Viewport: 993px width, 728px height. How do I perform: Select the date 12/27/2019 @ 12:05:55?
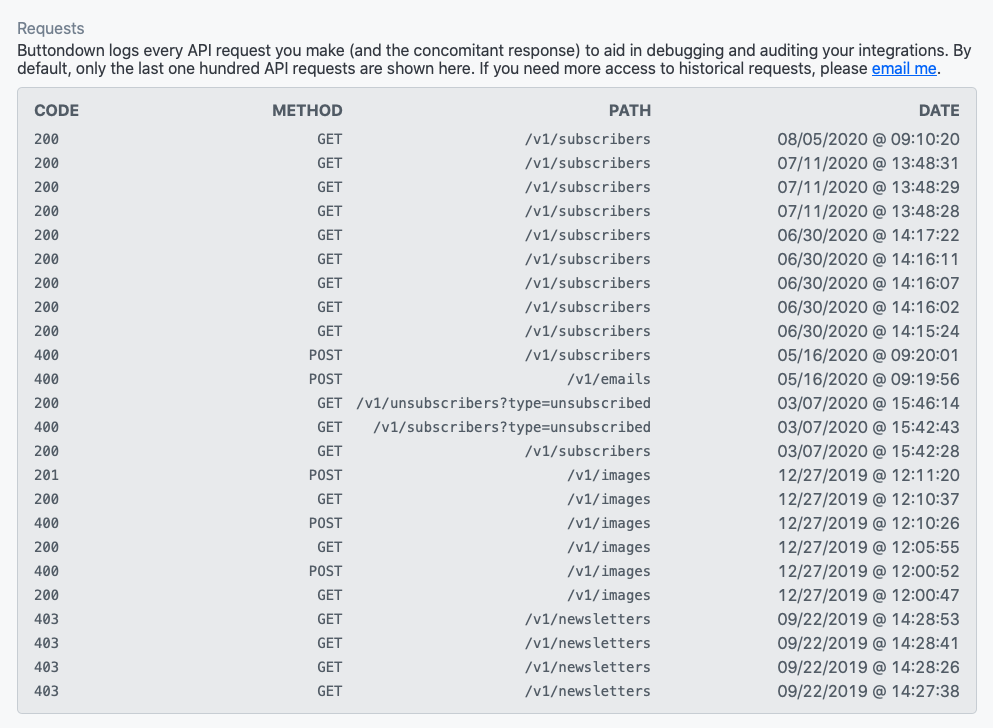click(x=868, y=547)
